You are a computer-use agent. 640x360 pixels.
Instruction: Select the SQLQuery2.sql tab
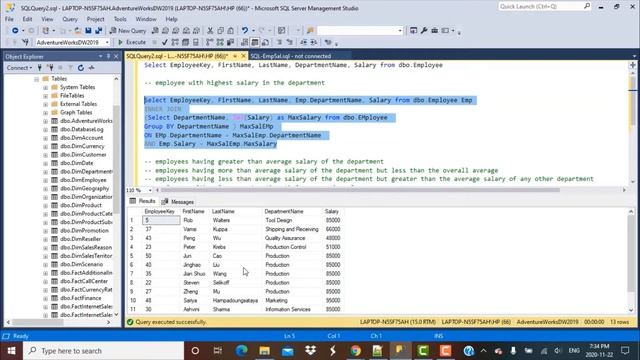[177, 56]
